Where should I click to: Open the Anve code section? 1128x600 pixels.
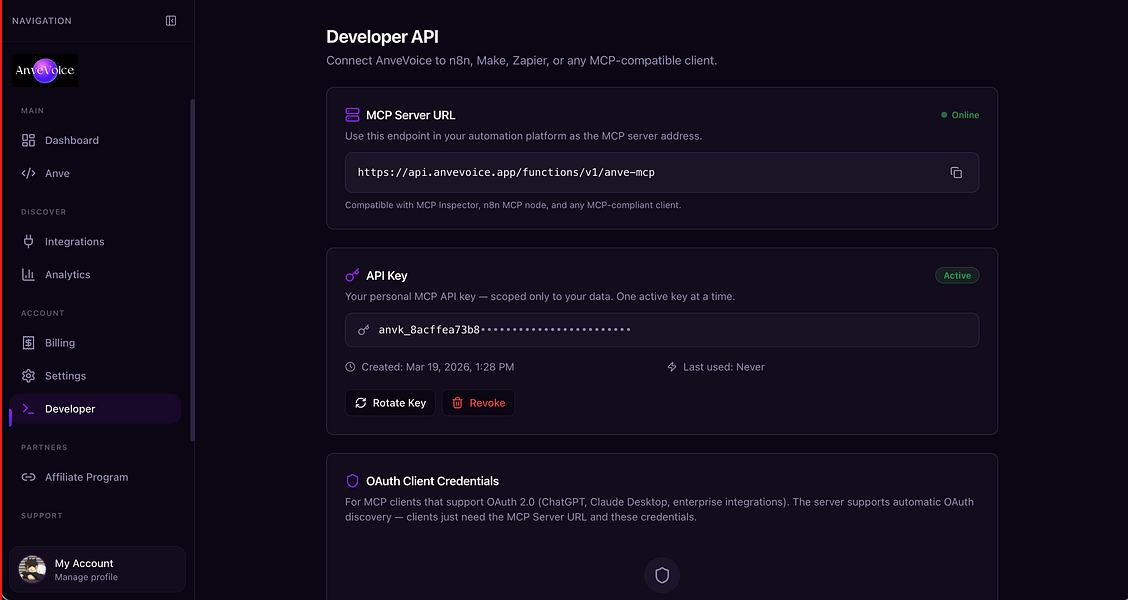pyautogui.click(x=95, y=173)
